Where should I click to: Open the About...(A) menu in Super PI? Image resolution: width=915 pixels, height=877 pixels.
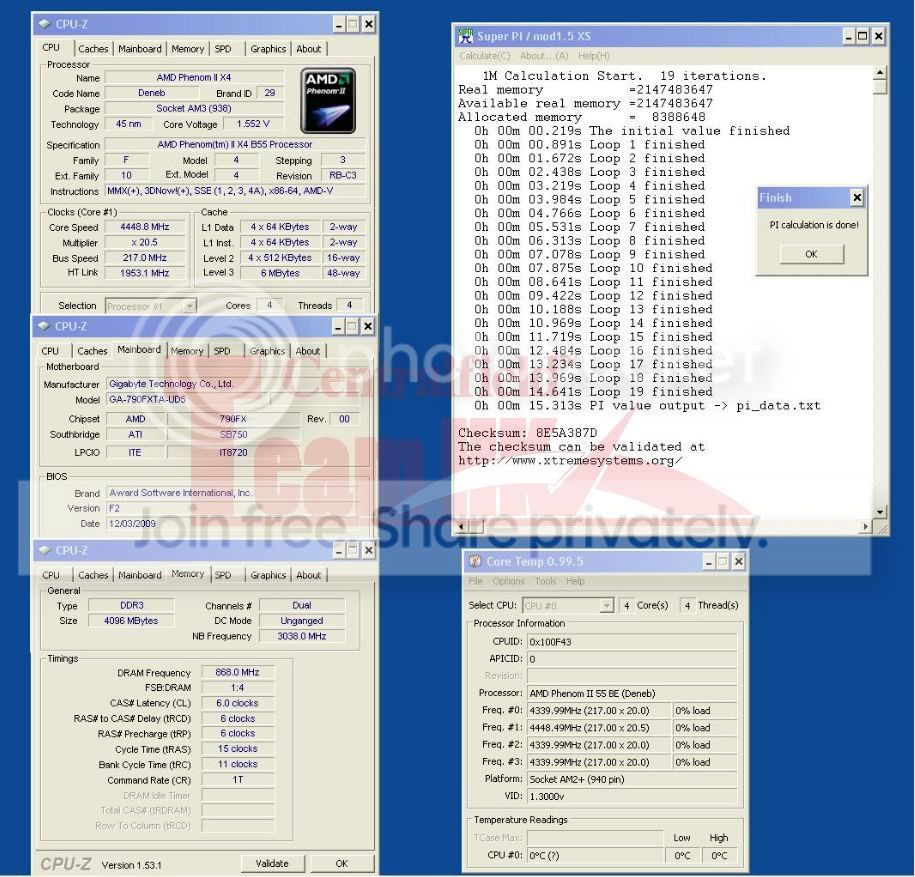[x=544, y=56]
